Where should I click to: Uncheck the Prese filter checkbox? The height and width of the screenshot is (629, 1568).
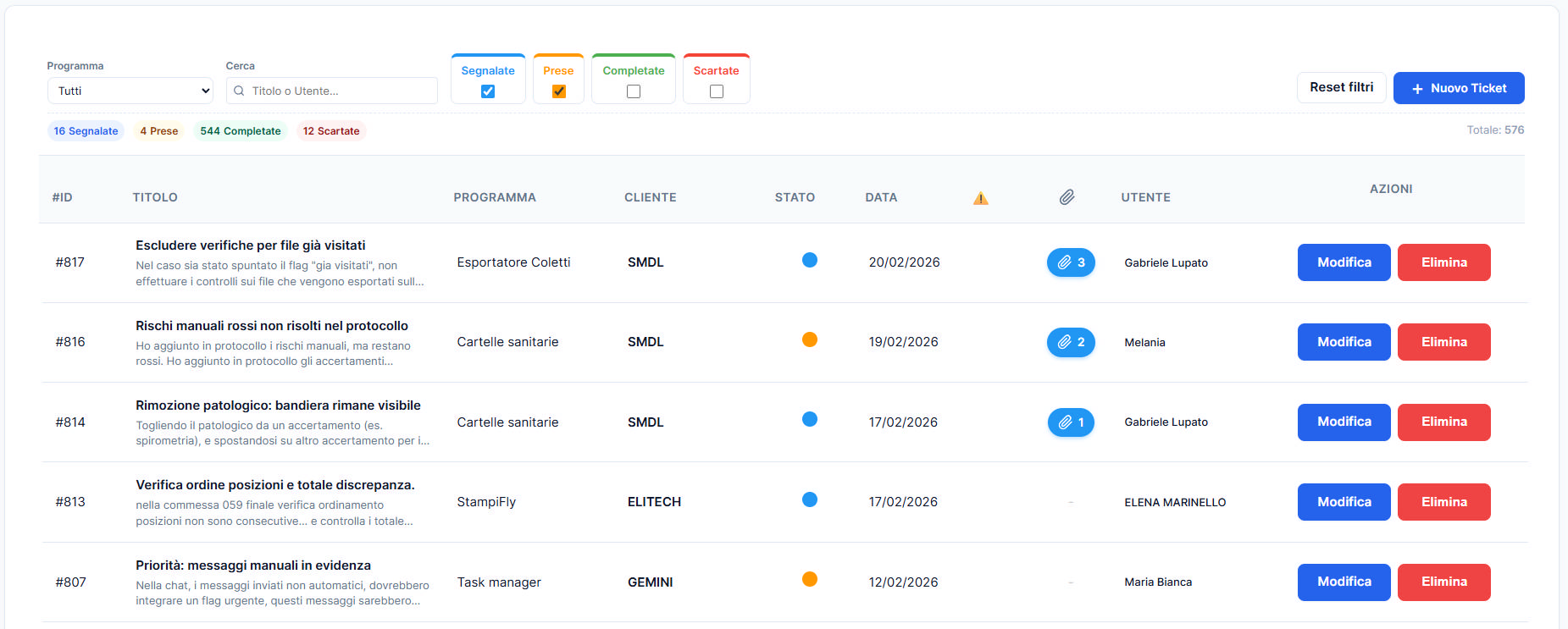(x=558, y=91)
